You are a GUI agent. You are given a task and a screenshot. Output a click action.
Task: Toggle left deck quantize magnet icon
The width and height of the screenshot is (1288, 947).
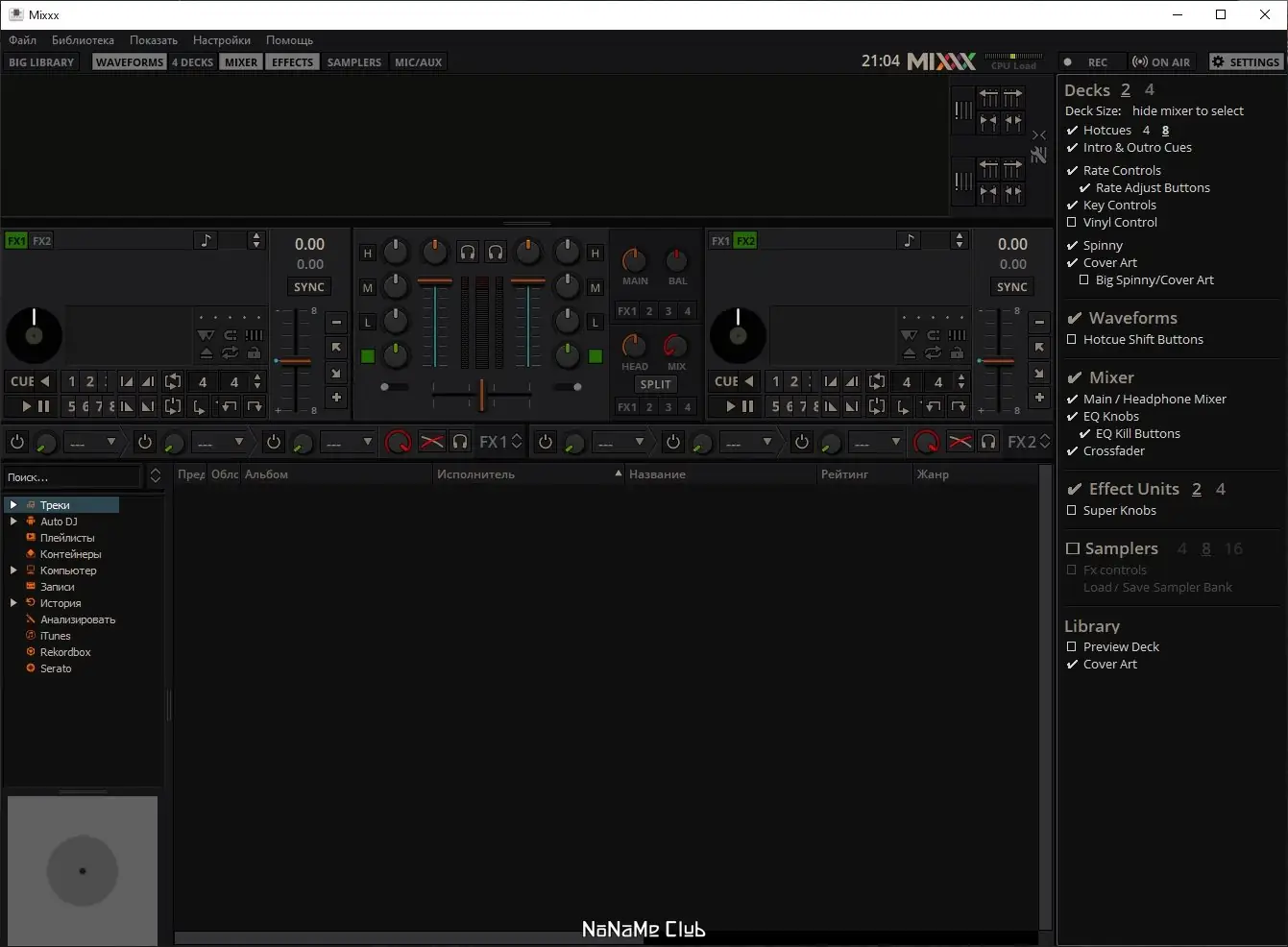click(231, 335)
